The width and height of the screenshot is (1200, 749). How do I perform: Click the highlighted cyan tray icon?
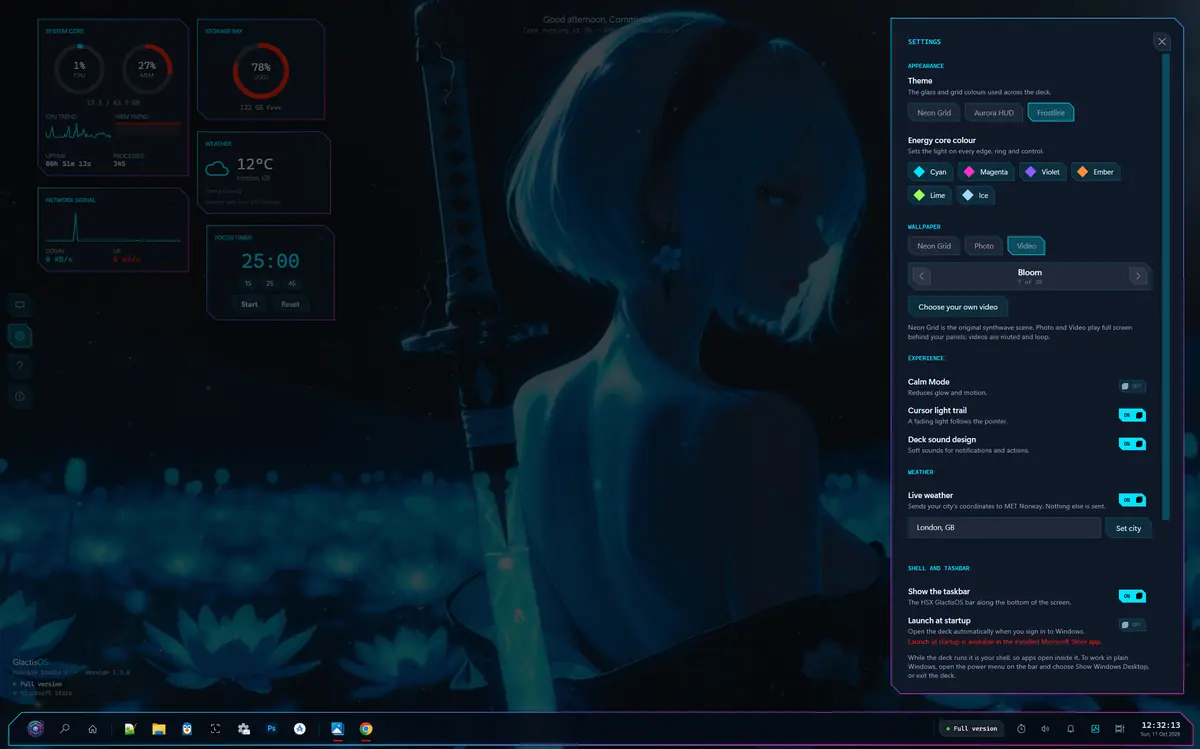1095,729
